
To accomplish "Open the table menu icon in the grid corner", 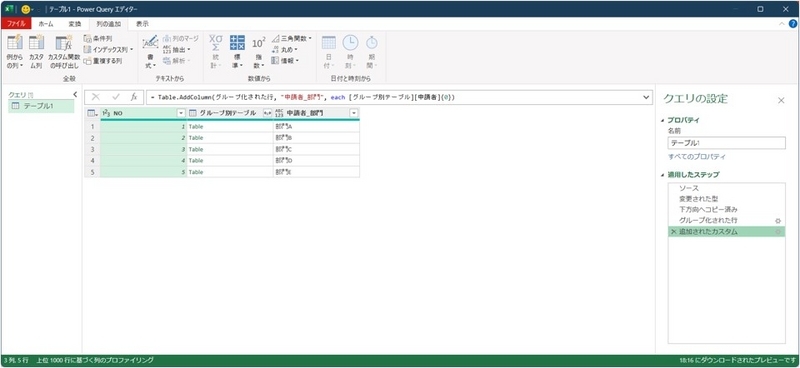I will (92, 113).
